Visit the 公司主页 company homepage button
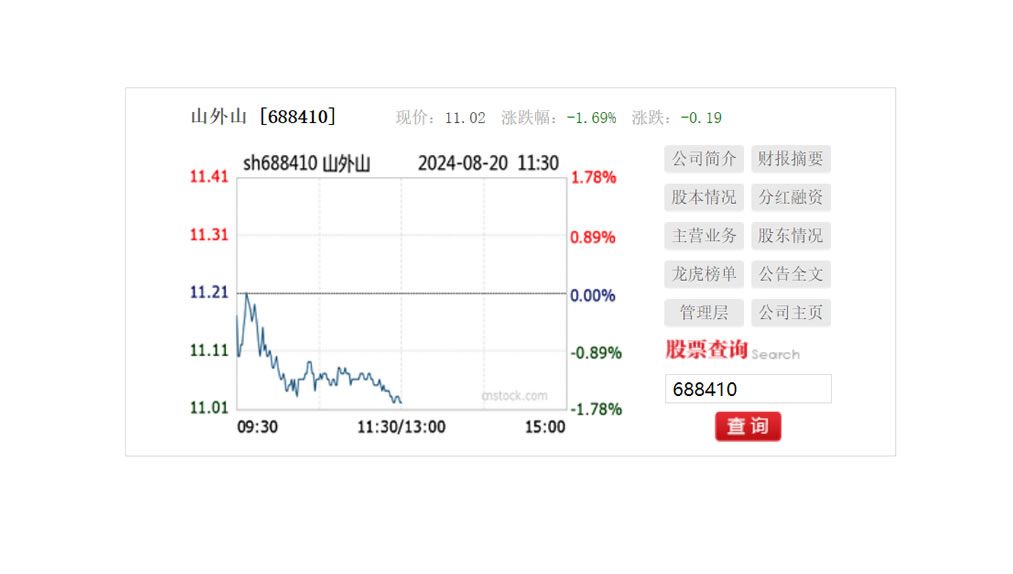This screenshot has height=574, width=1013. click(790, 313)
